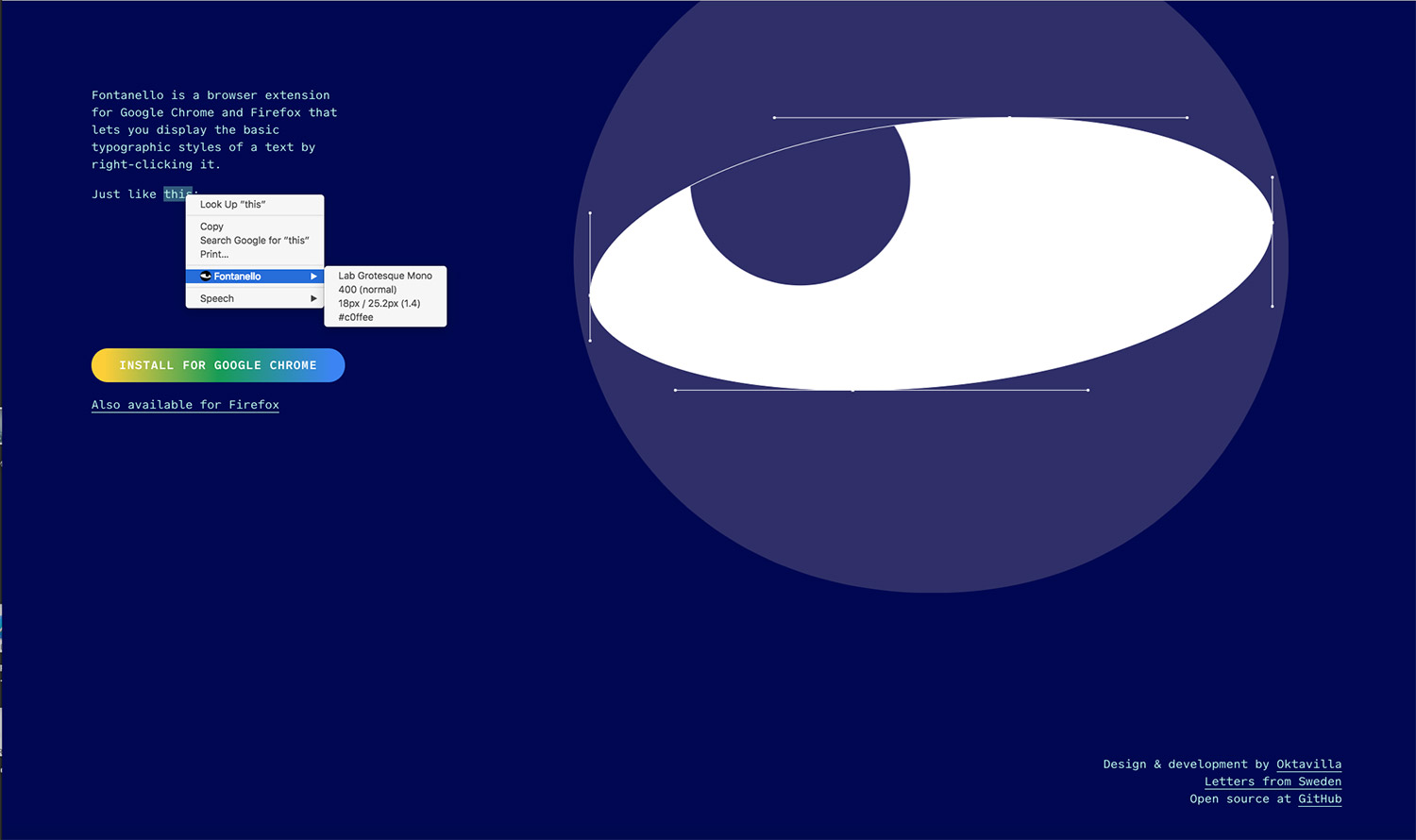The image size is (1416, 840).
Task: Click the upper endpoint of right vertical handle
Action: click(x=1273, y=177)
